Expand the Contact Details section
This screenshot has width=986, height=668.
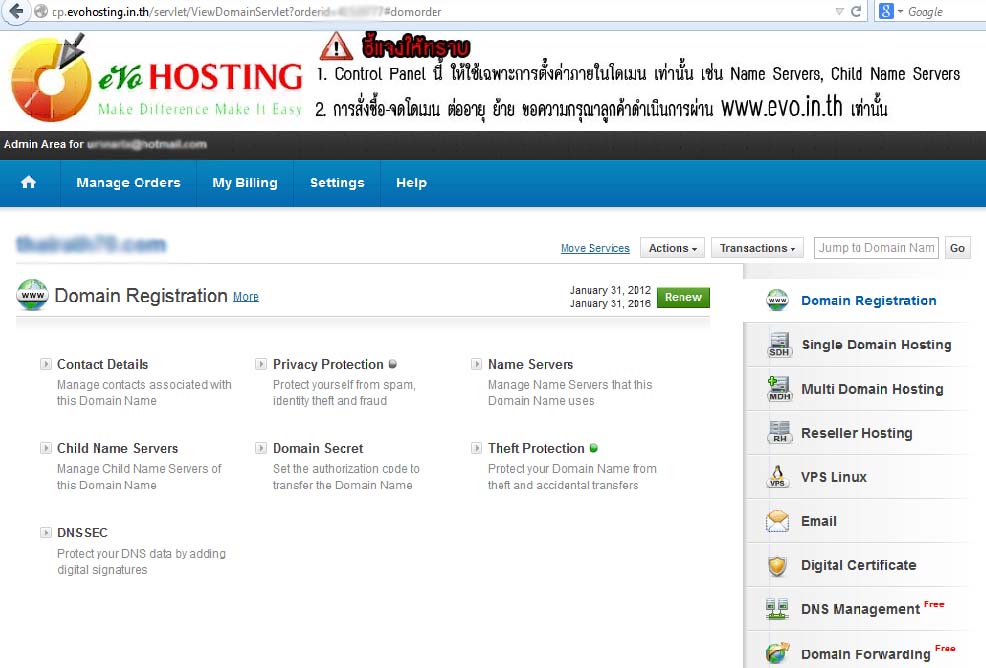(45, 364)
